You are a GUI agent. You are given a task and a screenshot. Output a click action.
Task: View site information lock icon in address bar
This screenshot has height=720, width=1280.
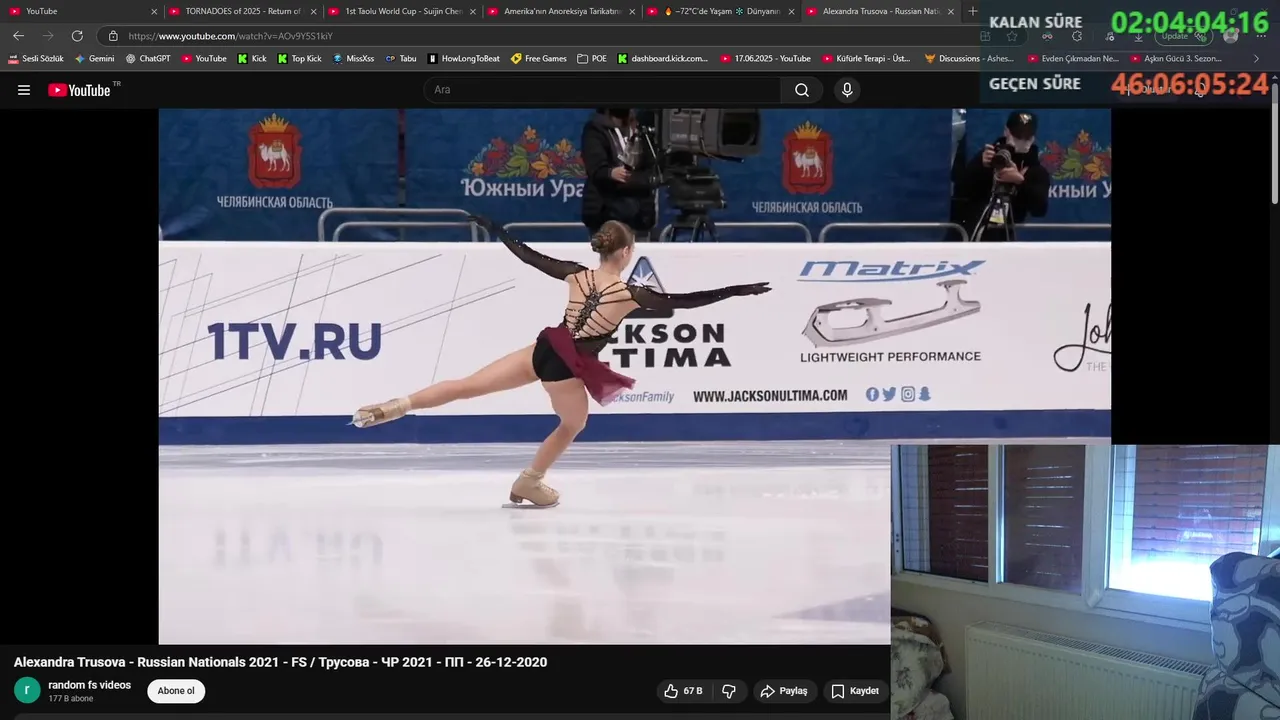[113, 36]
